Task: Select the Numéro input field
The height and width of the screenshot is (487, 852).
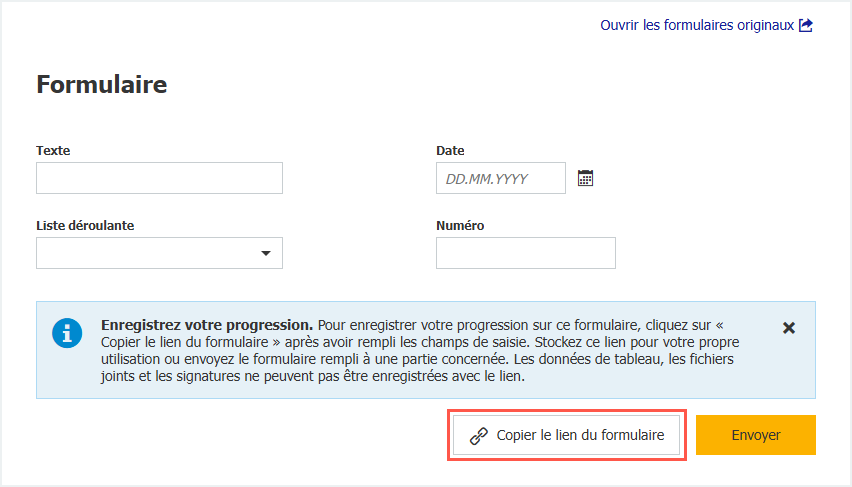Action: click(x=525, y=253)
